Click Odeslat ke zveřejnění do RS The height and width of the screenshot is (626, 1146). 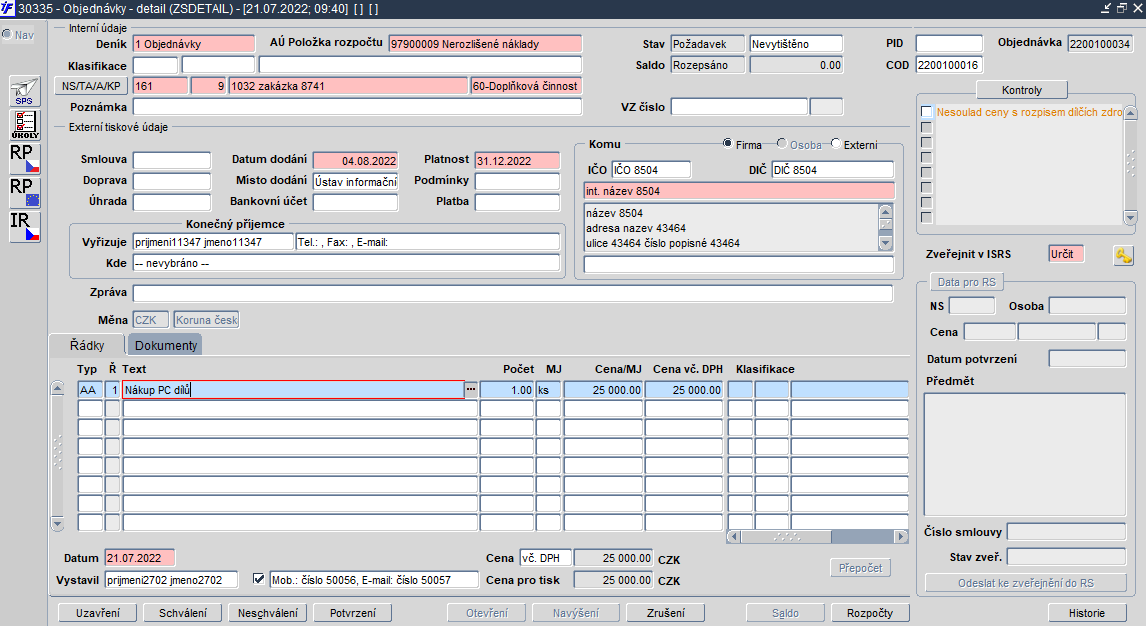[x=1026, y=583]
